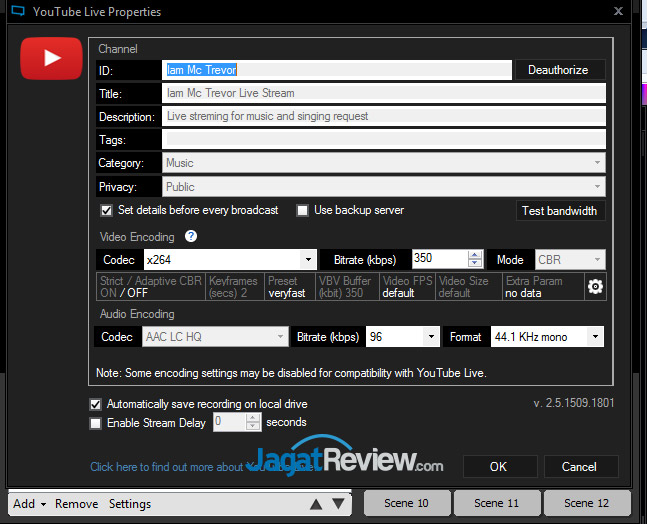This screenshot has width=647, height=524.
Task: Click the Tags input field
Action: pyautogui.click(x=384, y=140)
